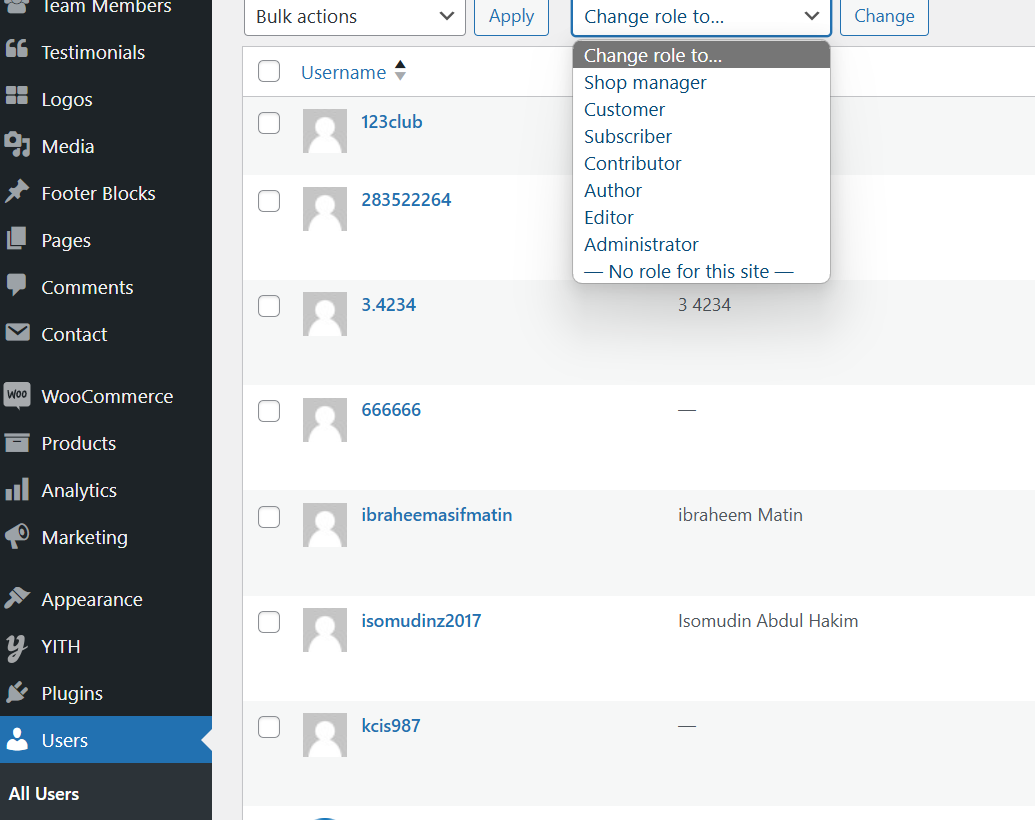
Task: Select Subscriber in the role dropdown menu
Action: (628, 136)
